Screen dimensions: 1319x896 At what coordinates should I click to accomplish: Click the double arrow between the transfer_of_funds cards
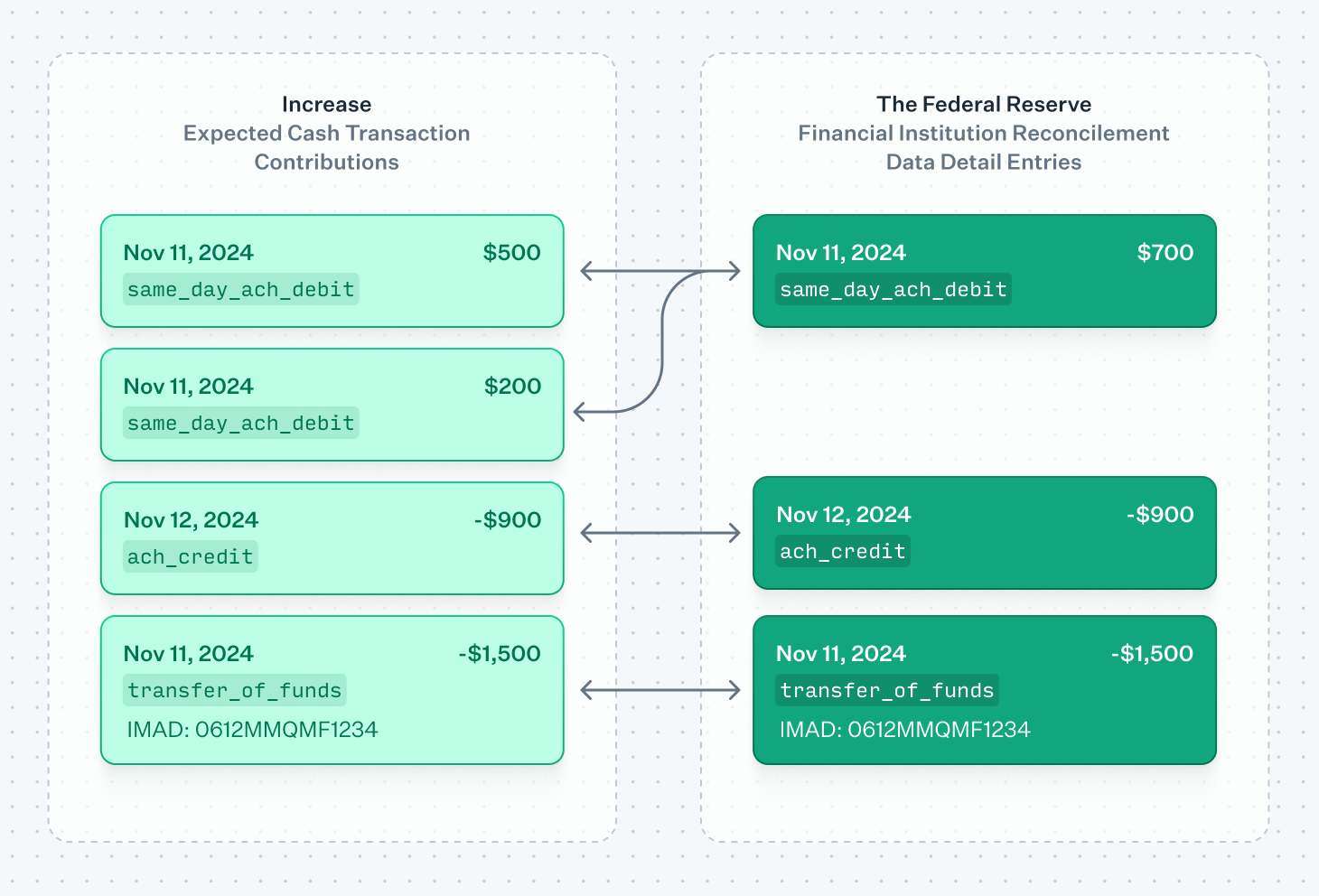coord(660,690)
